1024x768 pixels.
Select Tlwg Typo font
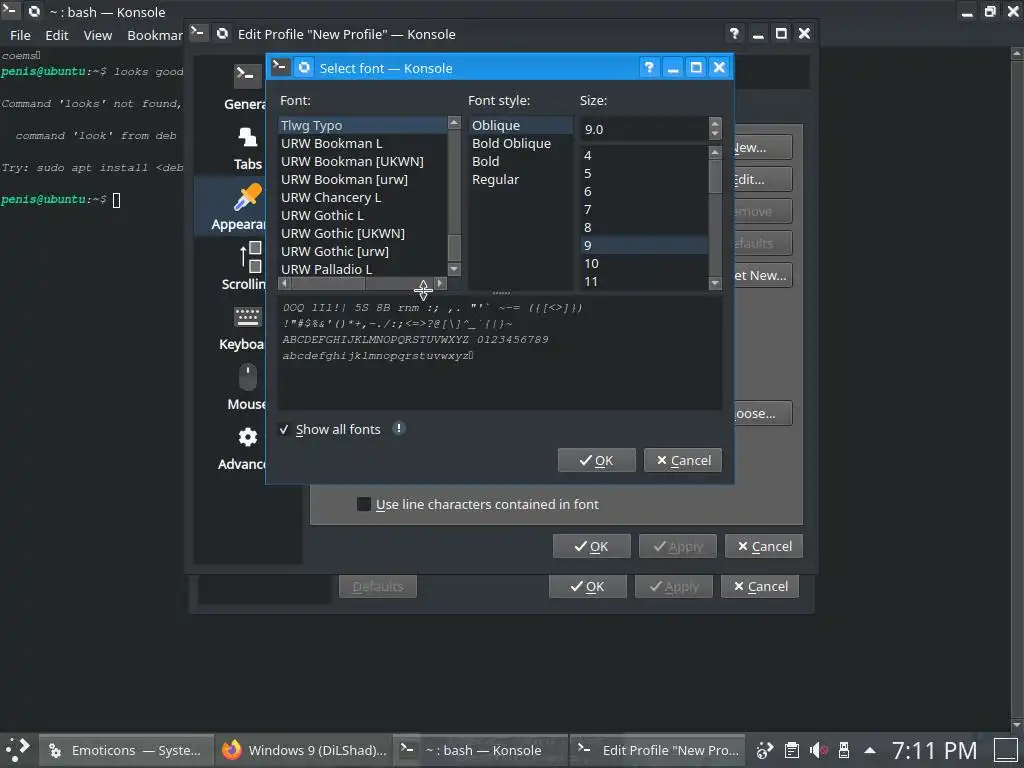coord(363,125)
